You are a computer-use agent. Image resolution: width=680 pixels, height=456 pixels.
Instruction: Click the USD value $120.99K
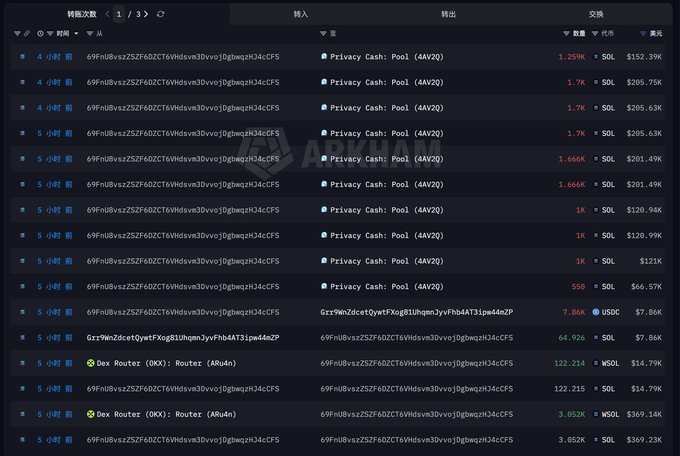pyautogui.click(x=644, y=235)
